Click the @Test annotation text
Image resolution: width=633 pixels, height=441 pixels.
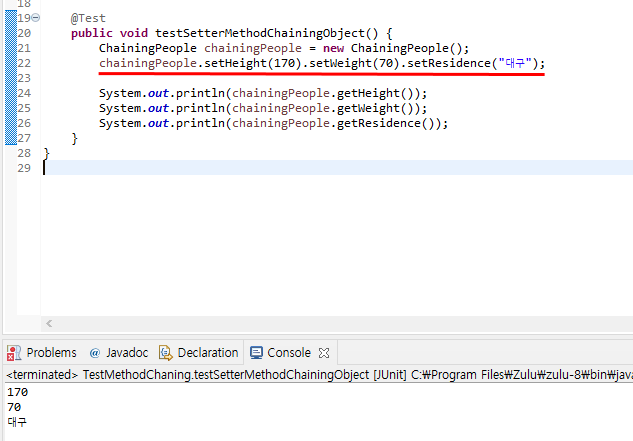[88, 18]
